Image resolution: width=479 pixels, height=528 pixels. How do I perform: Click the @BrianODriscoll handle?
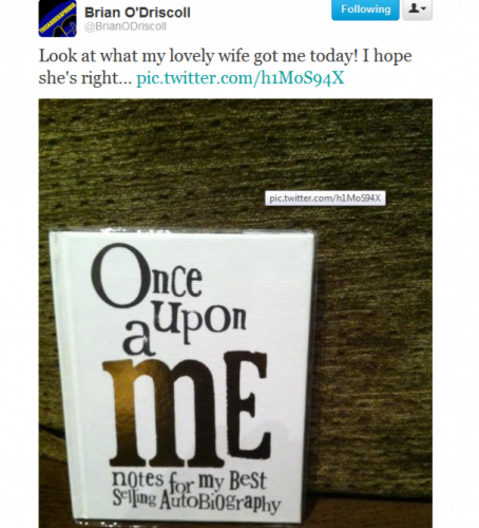tap(125, 27)
